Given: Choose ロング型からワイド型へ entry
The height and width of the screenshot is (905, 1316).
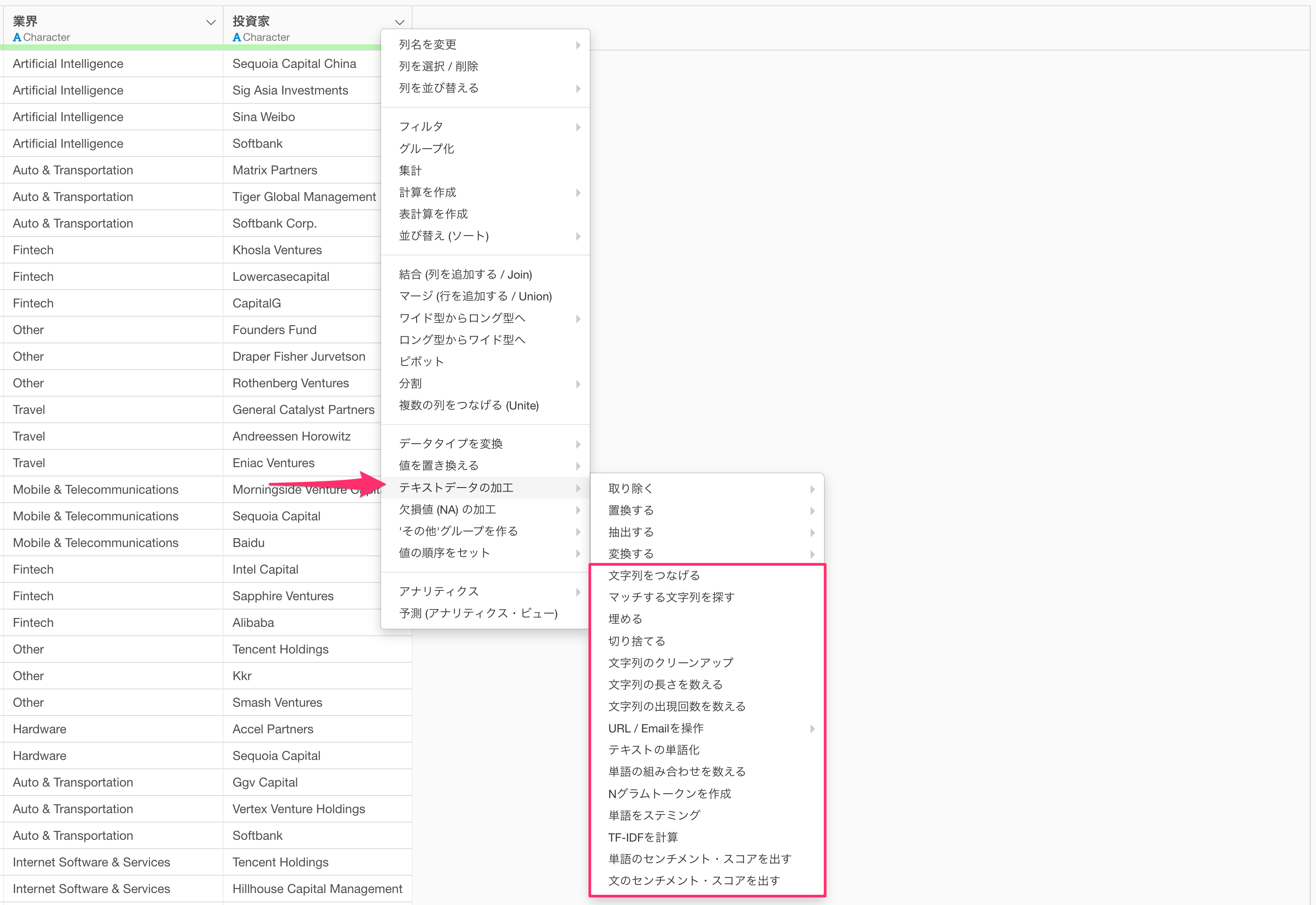Looking at the screenshot, I should 485,340.
